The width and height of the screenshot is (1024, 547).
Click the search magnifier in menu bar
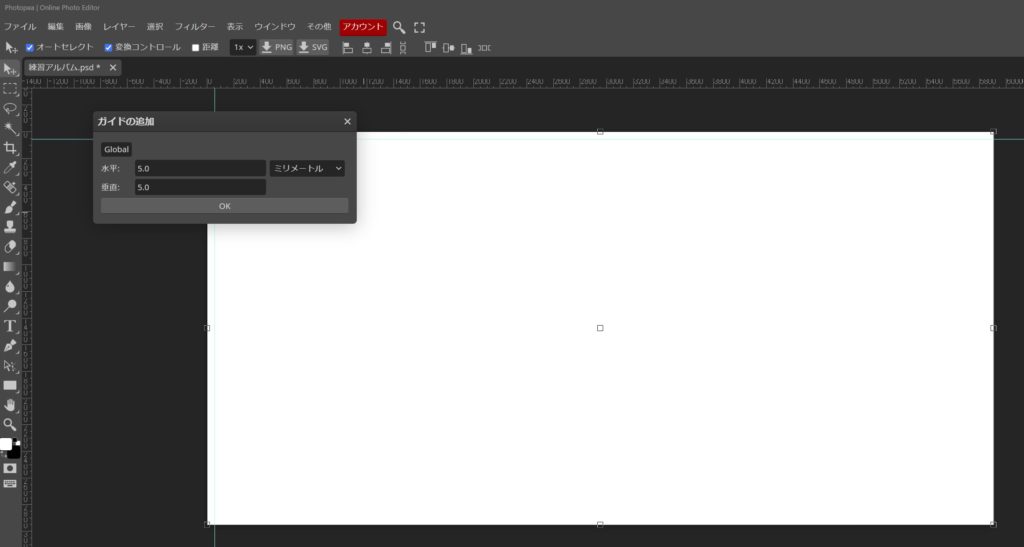[399, 27]
